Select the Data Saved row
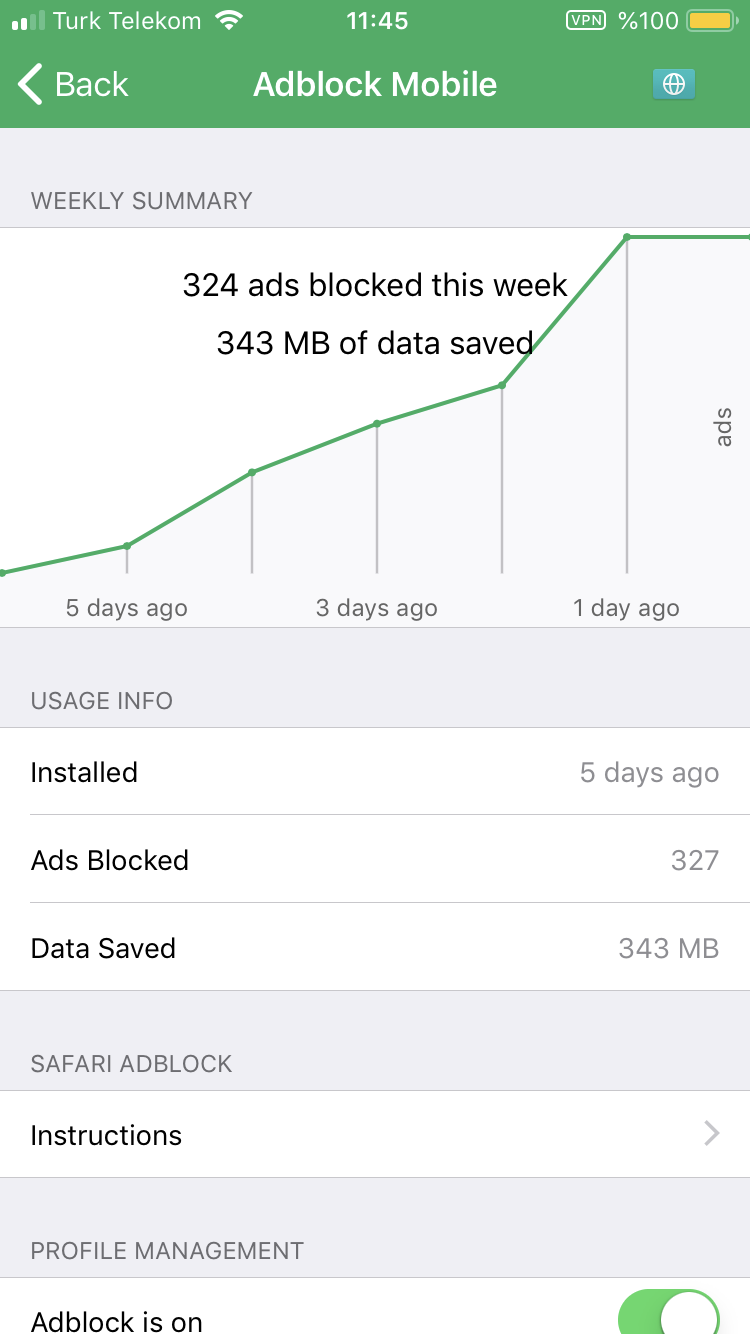 coord(375,947)
